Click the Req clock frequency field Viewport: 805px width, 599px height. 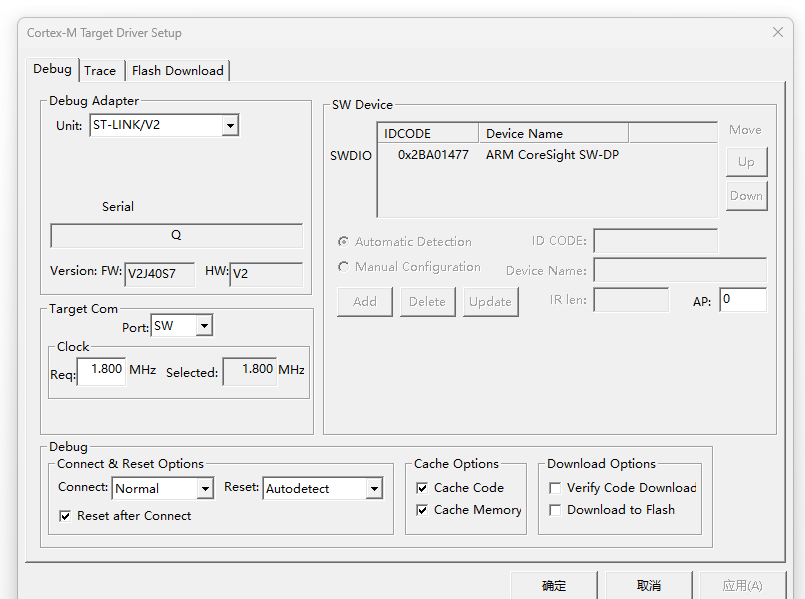(102, 371)
